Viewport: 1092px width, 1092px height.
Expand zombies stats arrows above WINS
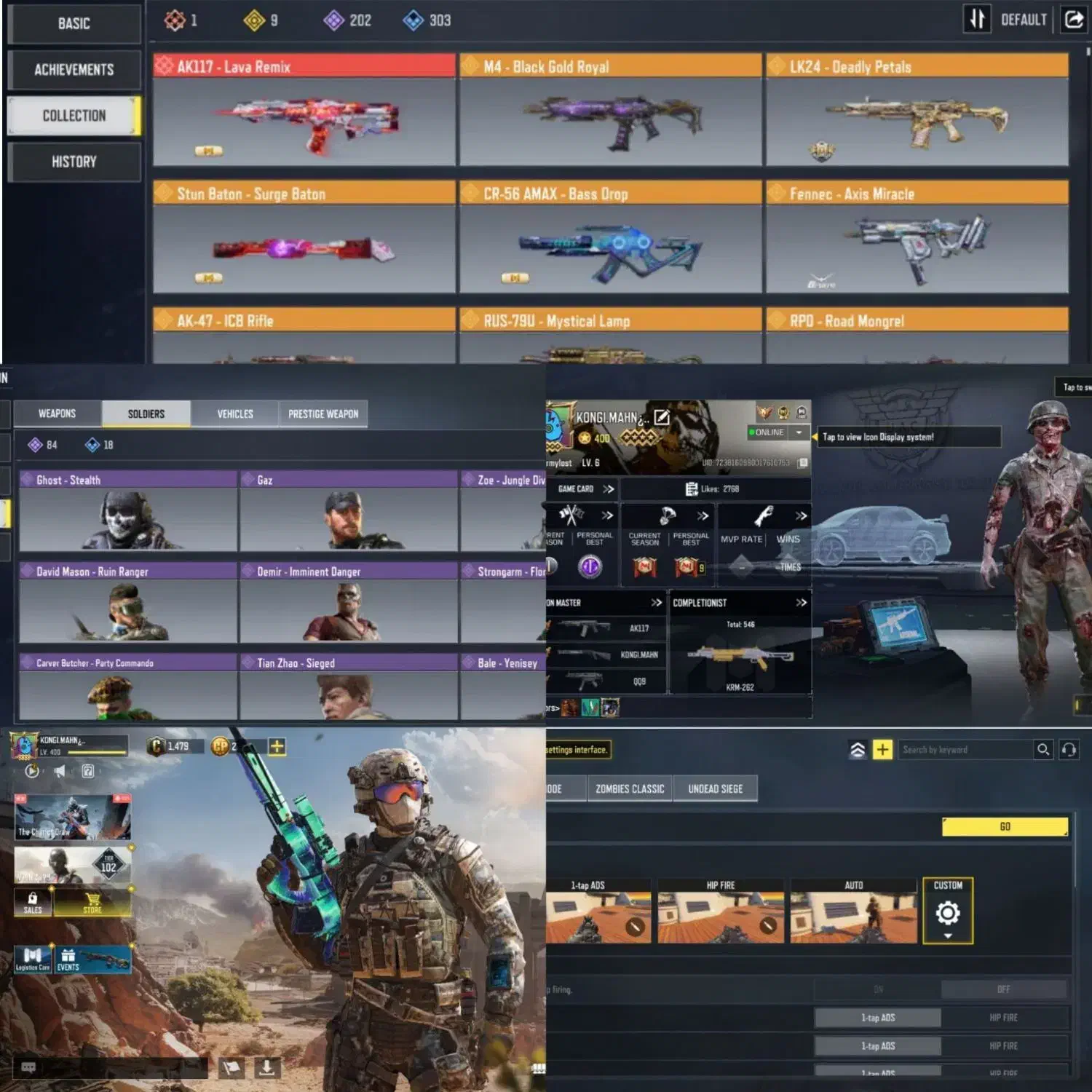[x=802, y=516]
